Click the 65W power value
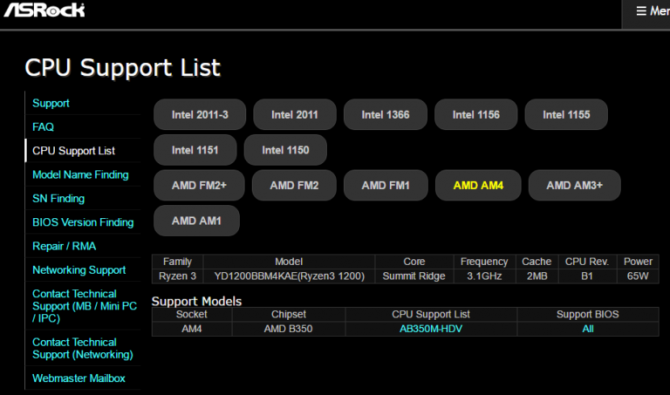 point(638,276)
